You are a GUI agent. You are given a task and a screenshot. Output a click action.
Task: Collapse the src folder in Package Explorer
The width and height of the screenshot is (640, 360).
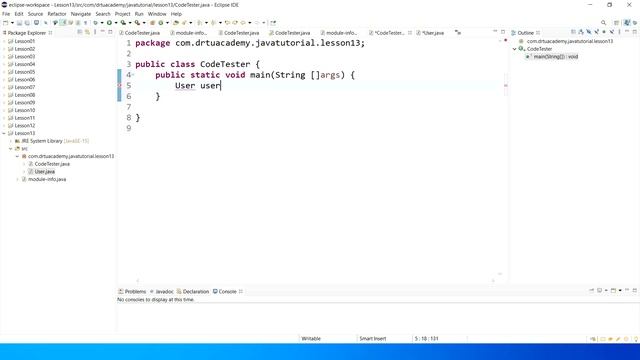pos(11,149)
